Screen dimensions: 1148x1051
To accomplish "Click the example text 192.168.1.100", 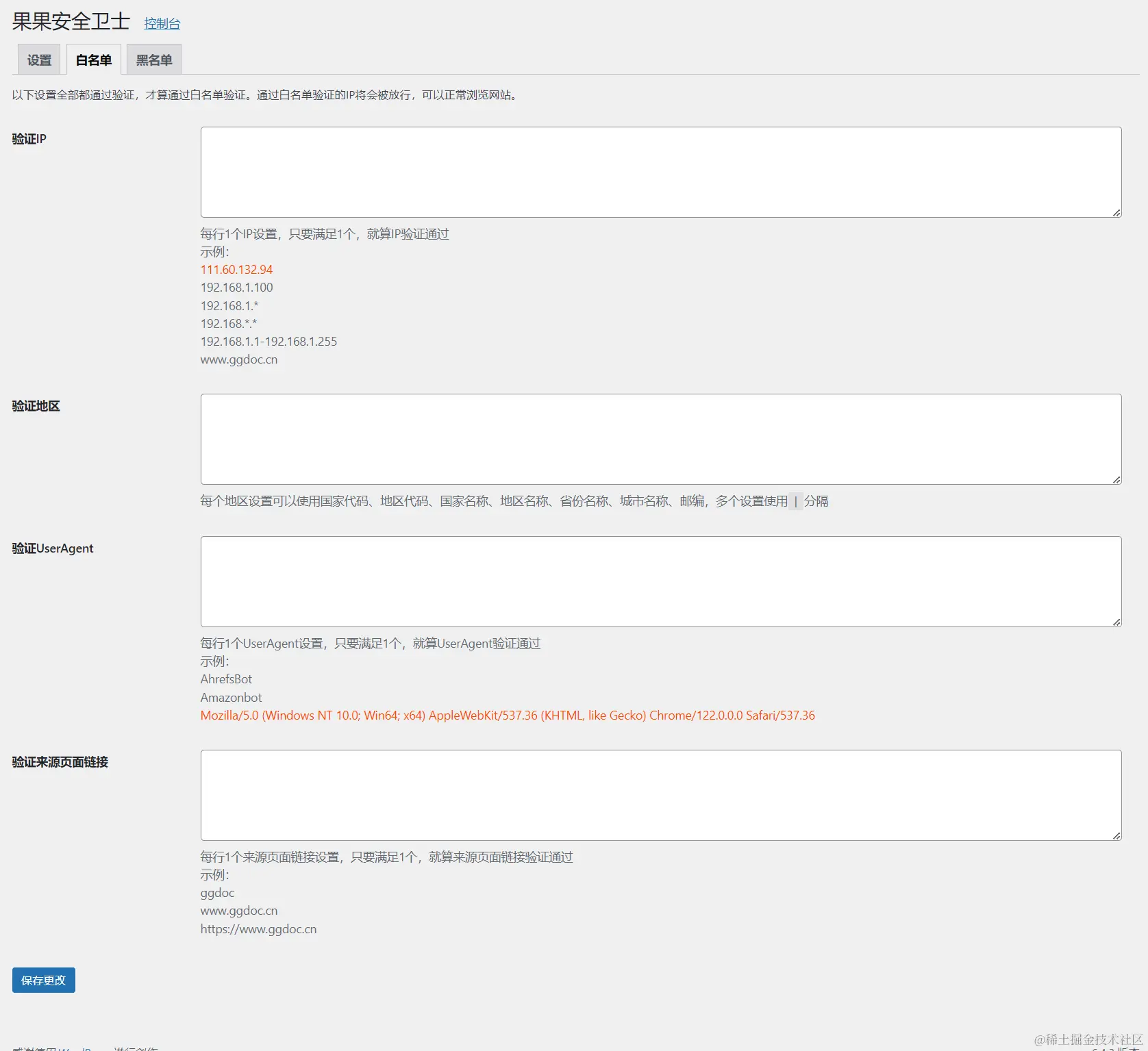I will coord(236,288).
